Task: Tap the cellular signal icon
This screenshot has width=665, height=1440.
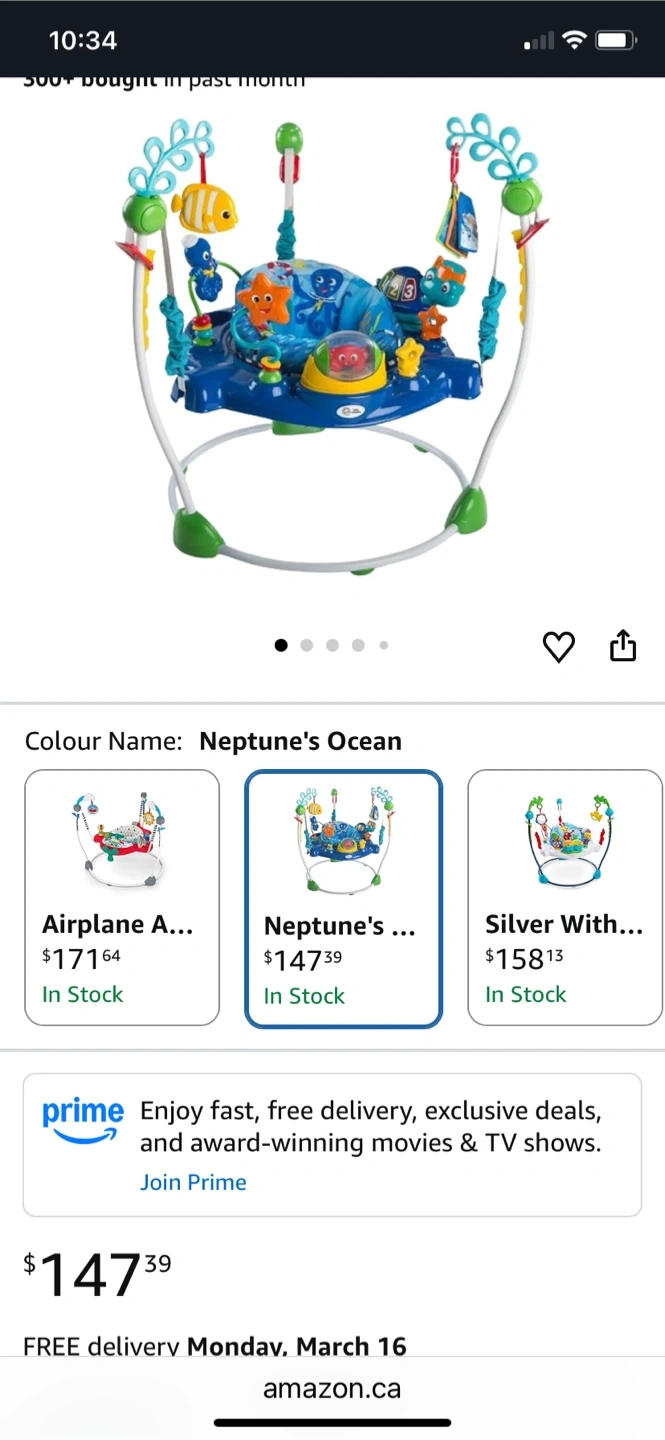Action: (x=538, y=41)
